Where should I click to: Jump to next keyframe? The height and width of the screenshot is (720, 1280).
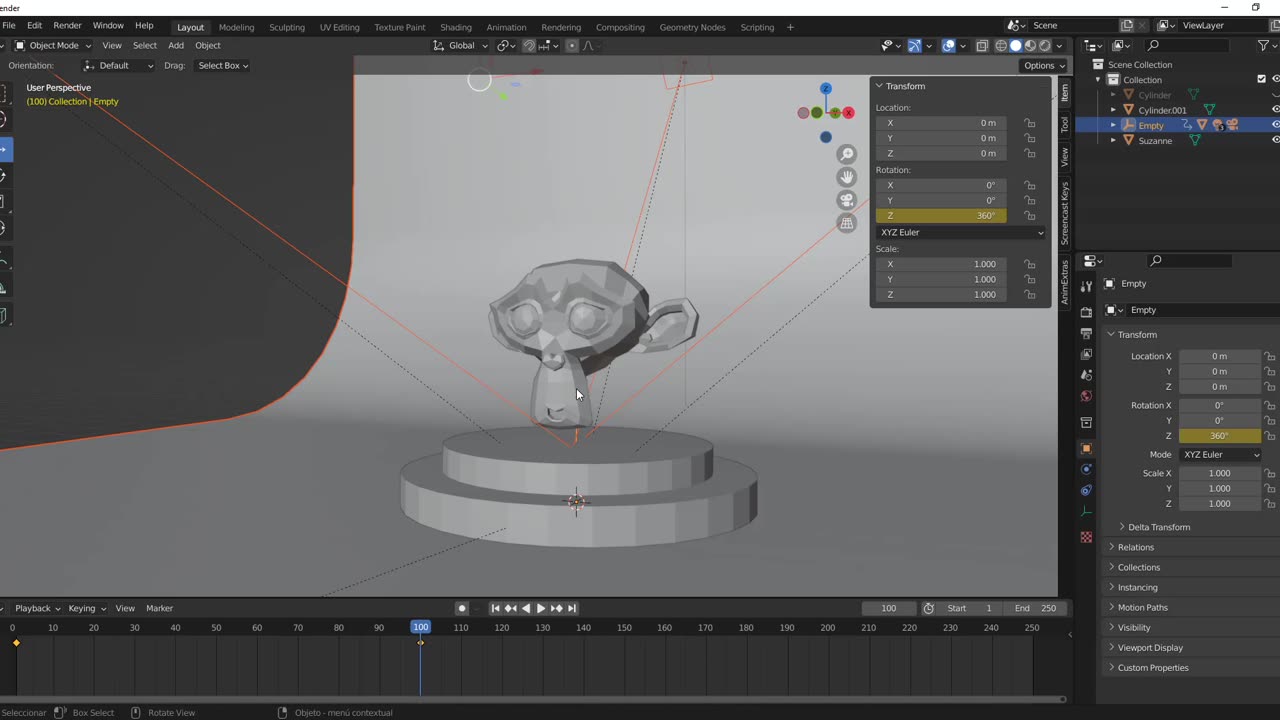pos(557,608)
